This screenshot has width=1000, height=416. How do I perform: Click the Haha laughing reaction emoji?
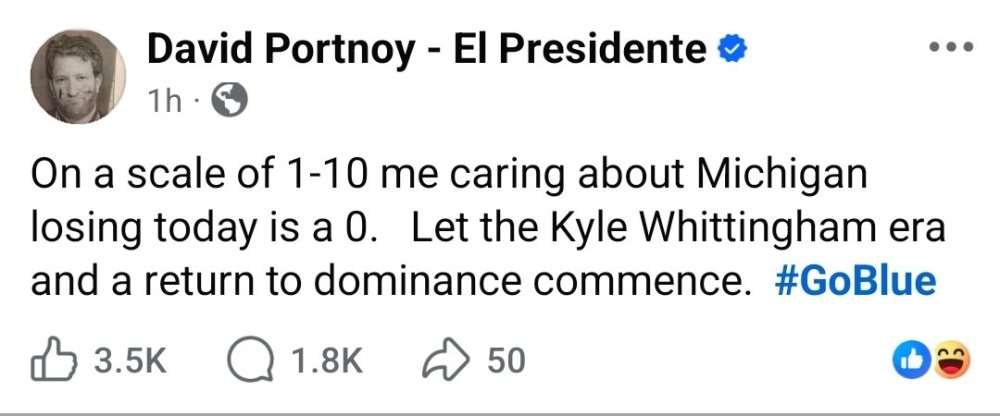click(x=952, y=360)
